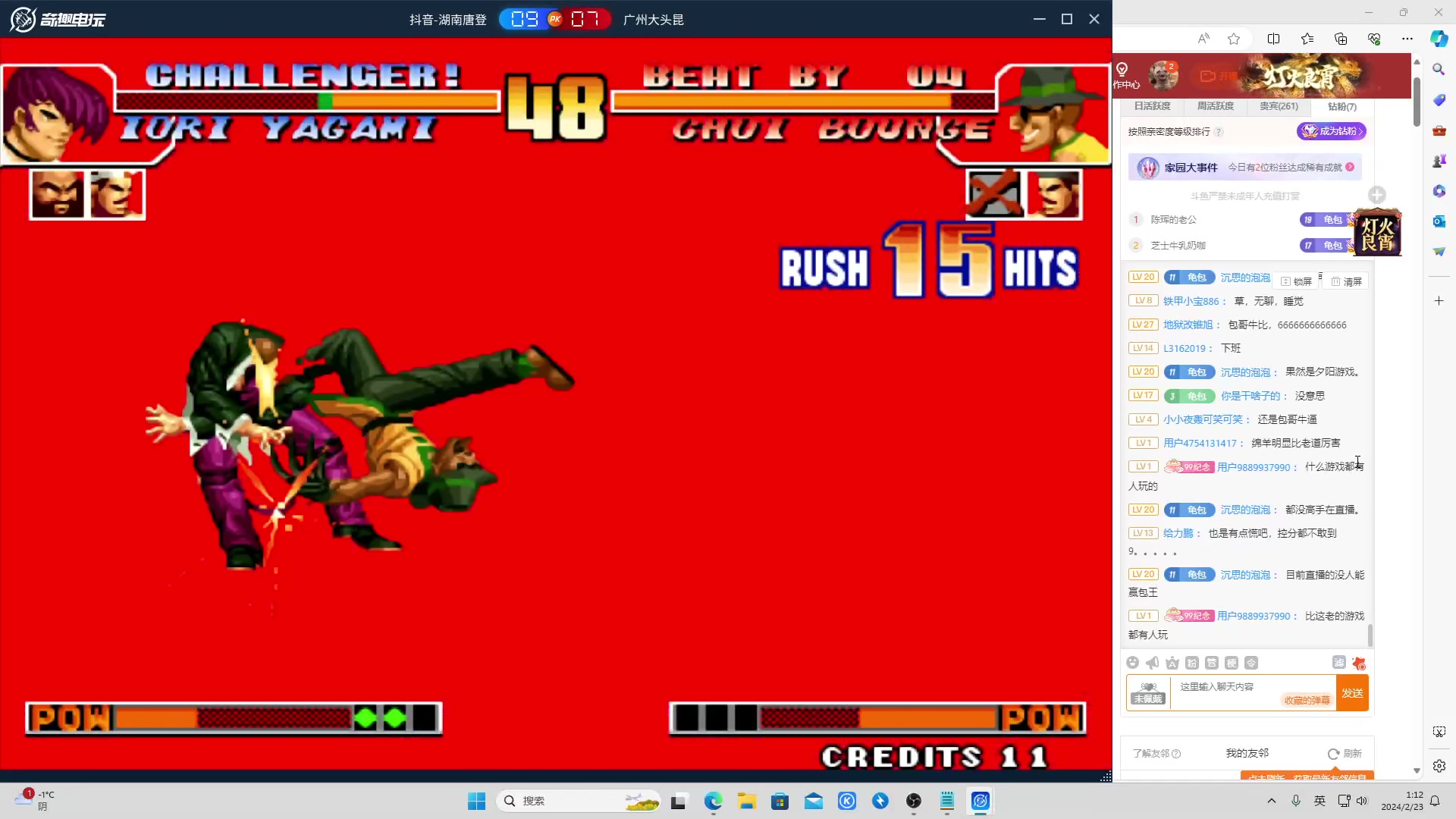Click the 成为钻粉 button
1456x819 pixels.
click(x=1332, y=131)
